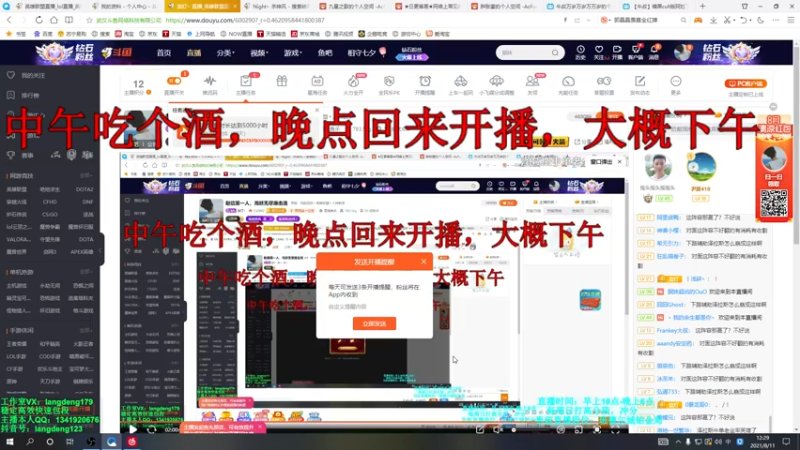The height and width of the screenshot is (450, 800).
Task: Open the user avatar in the header
Action: point(682,52)
